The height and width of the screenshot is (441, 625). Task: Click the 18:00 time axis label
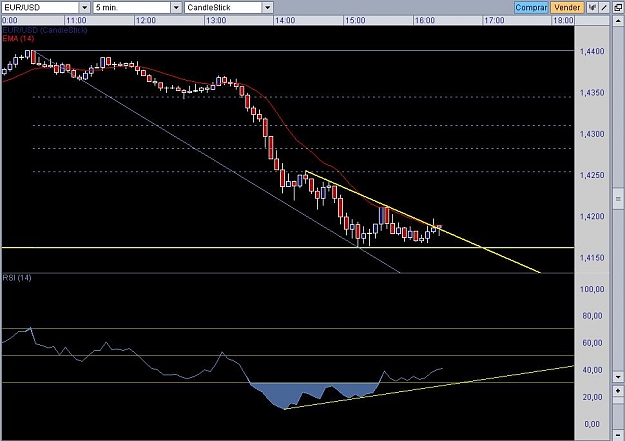coord(563,20)
